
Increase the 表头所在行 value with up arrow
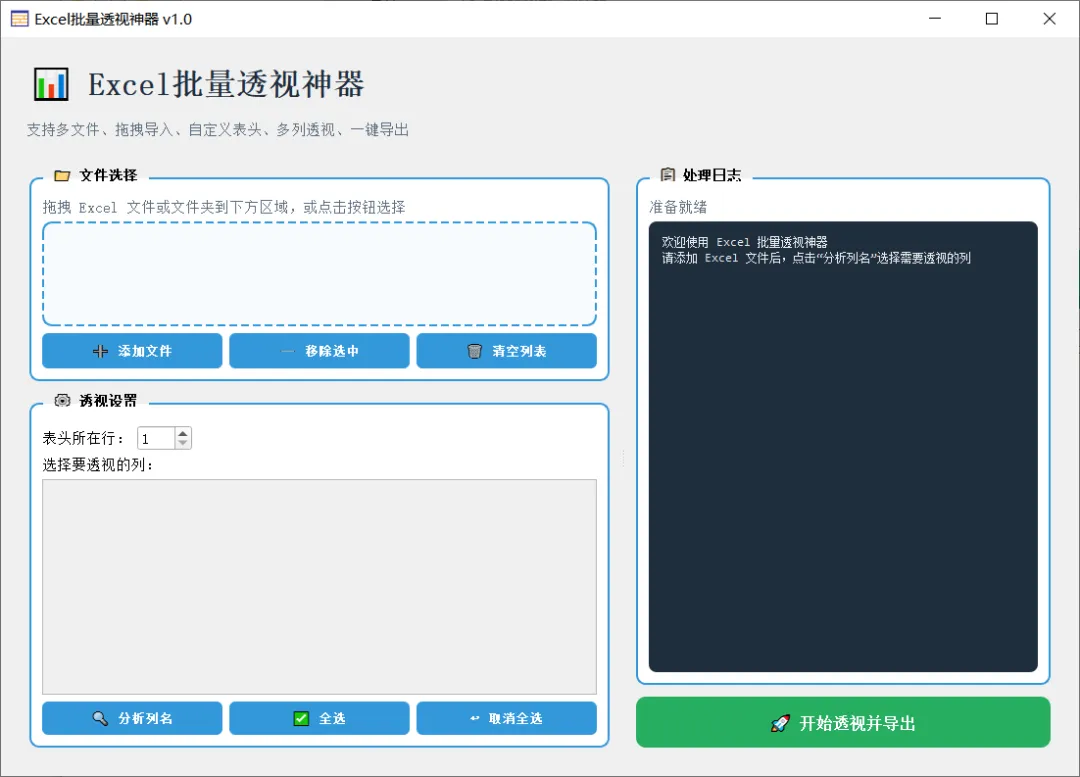[183, 433]
